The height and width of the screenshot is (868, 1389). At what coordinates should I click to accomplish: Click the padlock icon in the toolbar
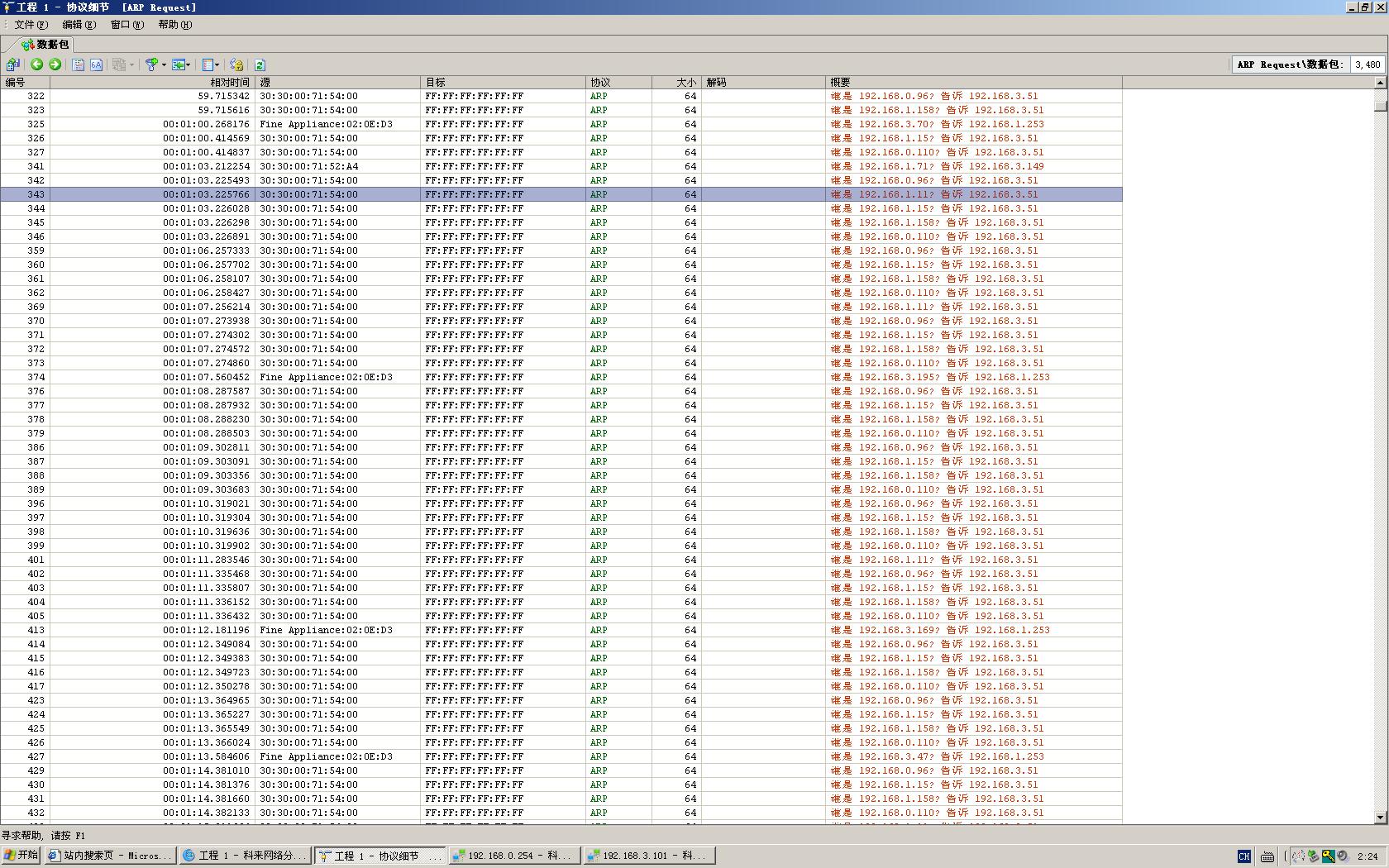click(236, 64)
